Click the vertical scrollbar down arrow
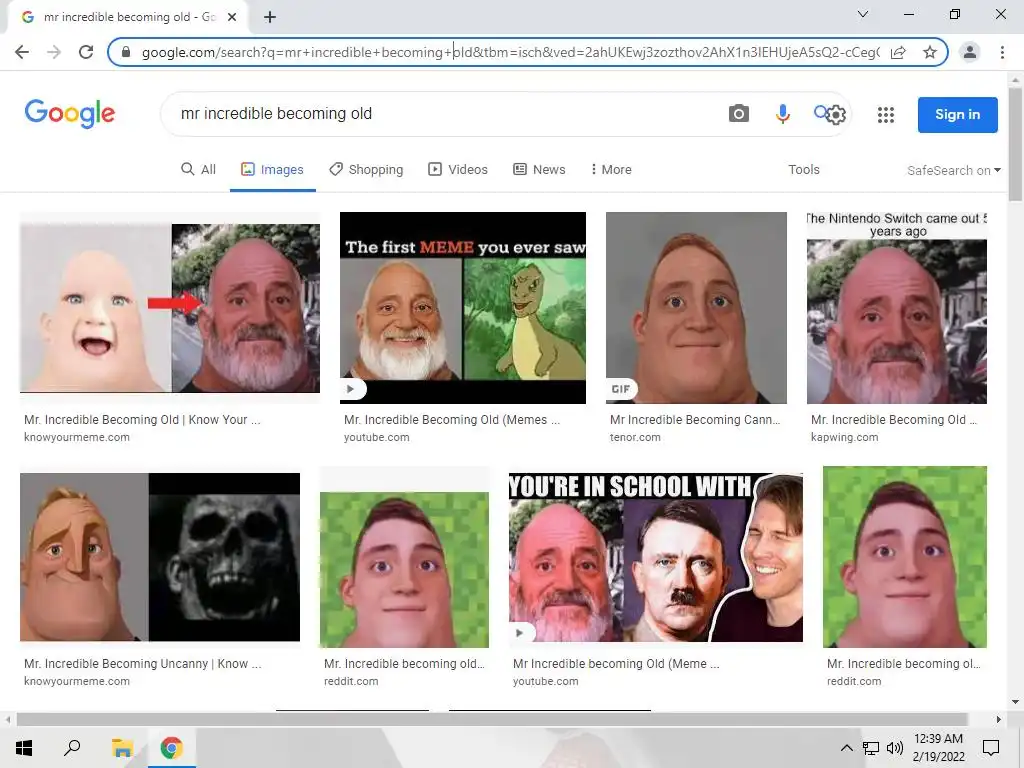1024x768 pixels. [1015, 702]
